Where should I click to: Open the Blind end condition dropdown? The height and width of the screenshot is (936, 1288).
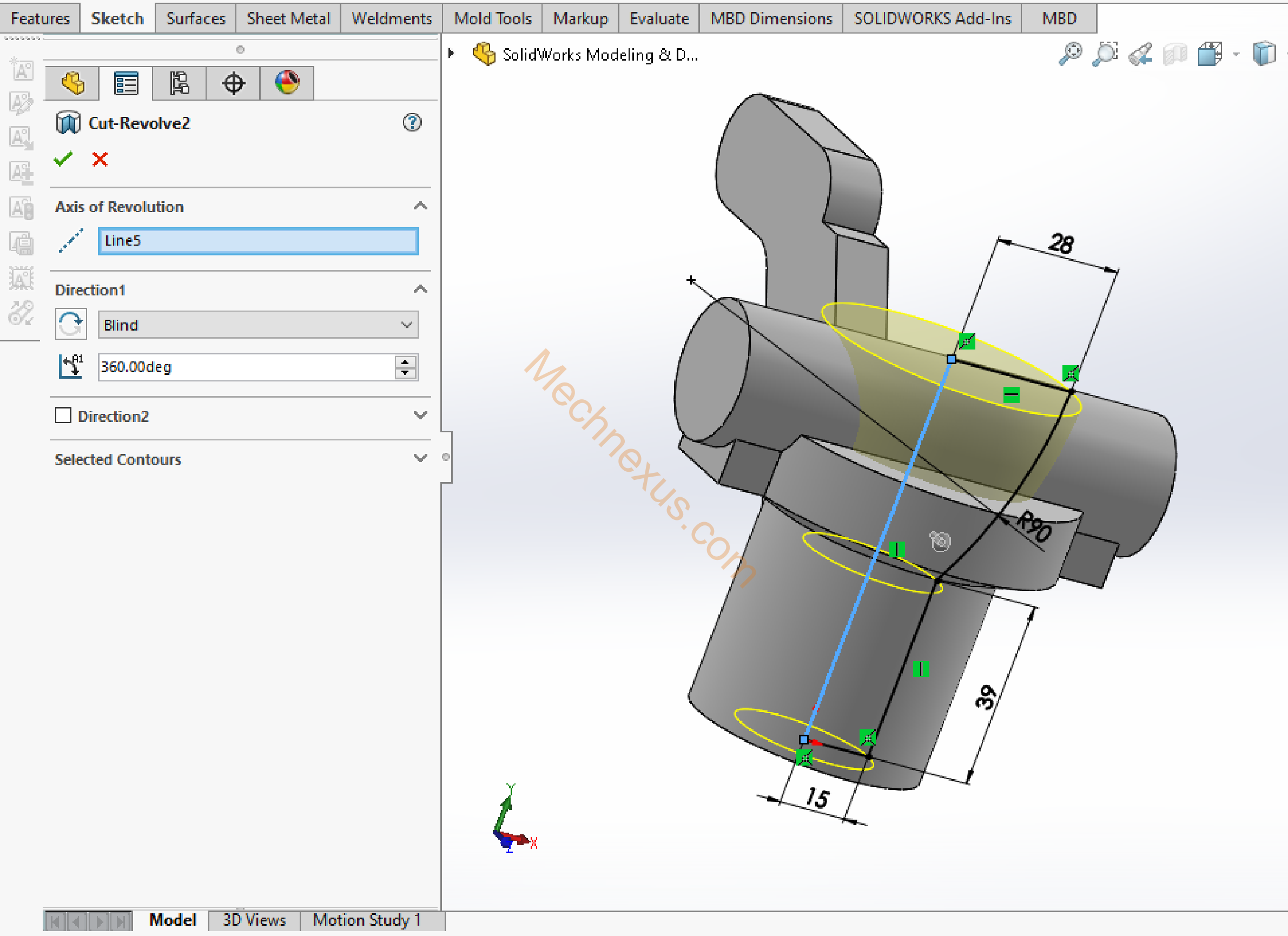click(x=258, y=325)
